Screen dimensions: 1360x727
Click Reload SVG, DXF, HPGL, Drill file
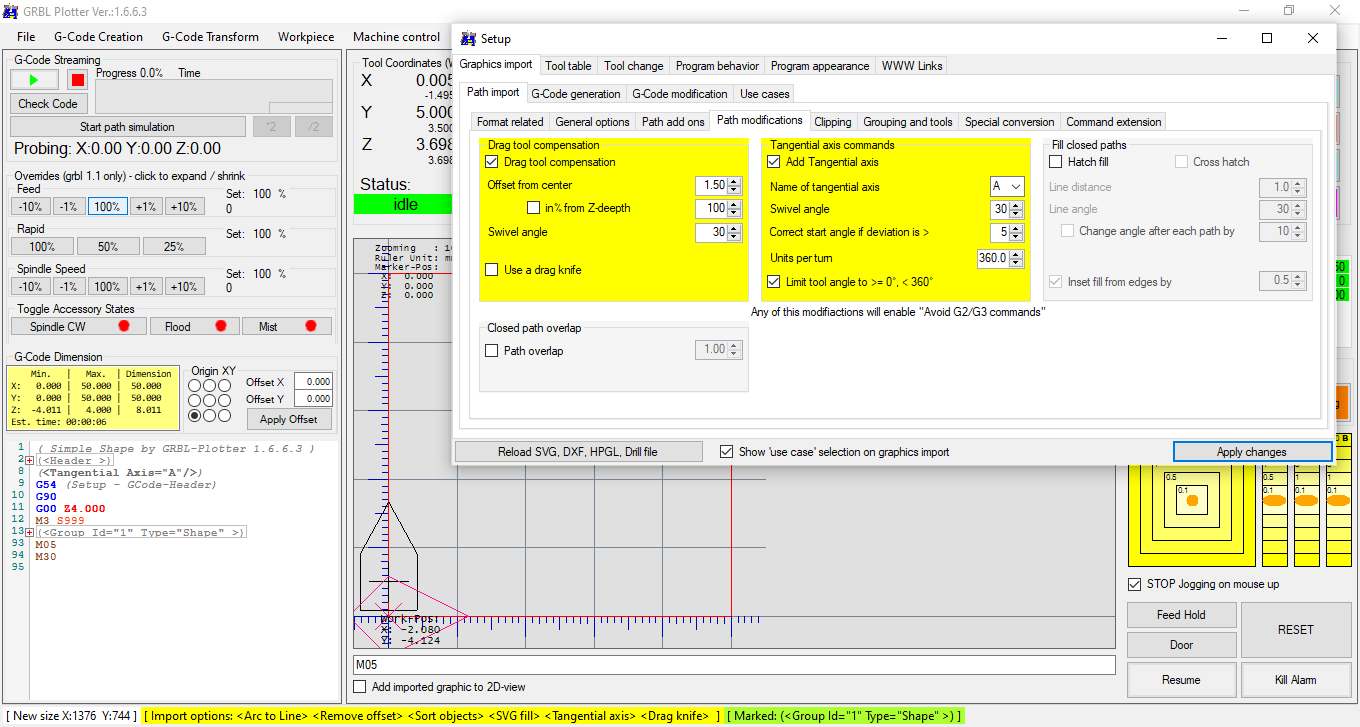click(578, 452)
